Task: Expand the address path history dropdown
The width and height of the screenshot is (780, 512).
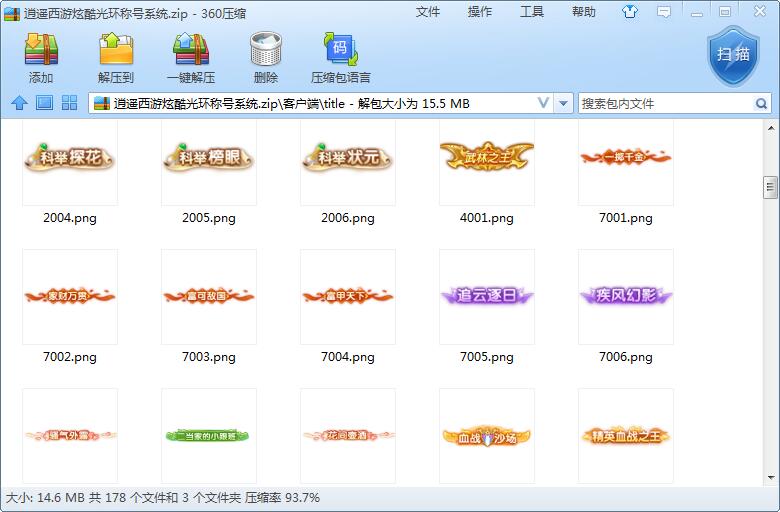Action: tap(544, 103)
